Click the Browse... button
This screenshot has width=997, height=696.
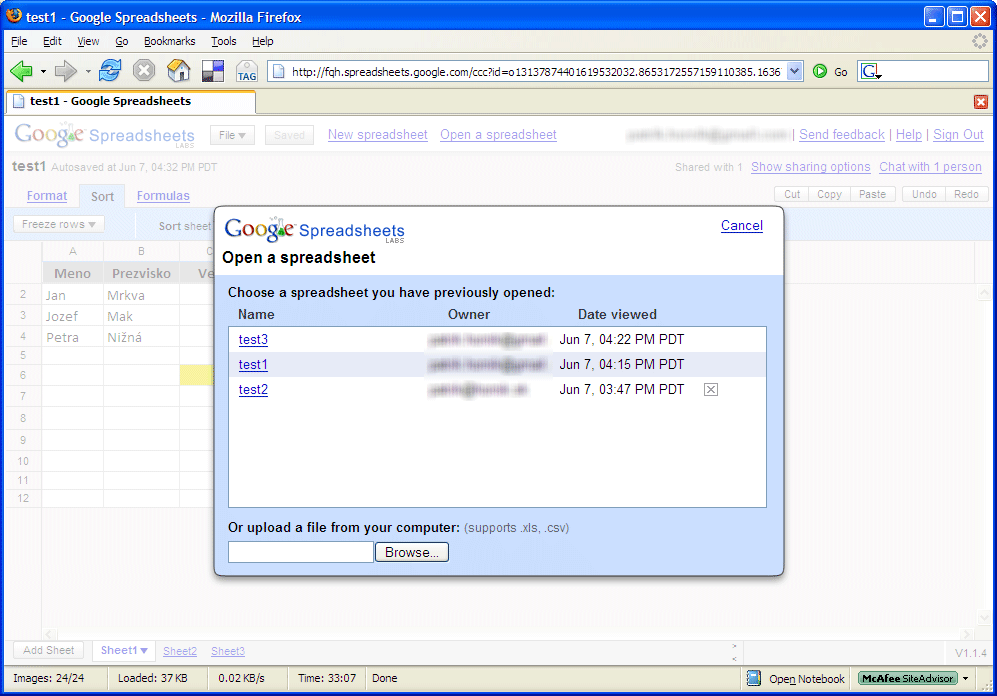click(412, 552)
